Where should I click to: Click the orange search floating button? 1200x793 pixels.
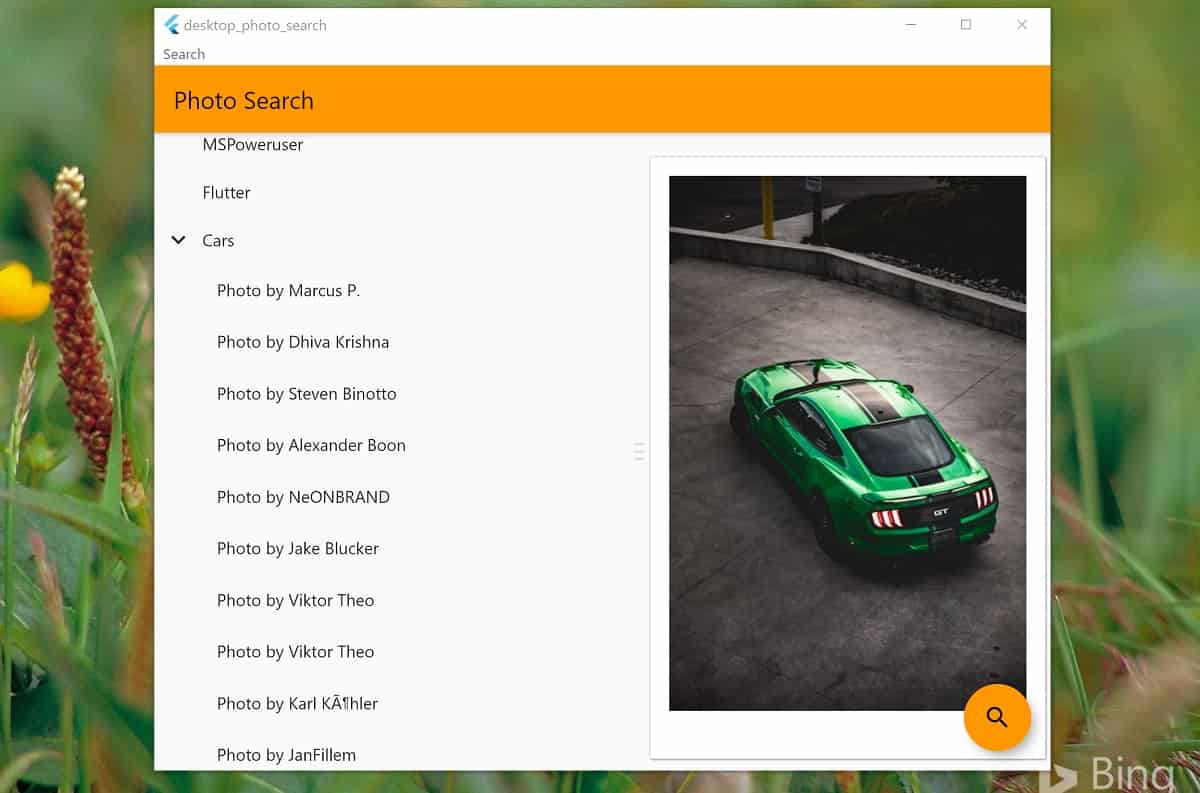pyautogui.click(x=997, y=717)
